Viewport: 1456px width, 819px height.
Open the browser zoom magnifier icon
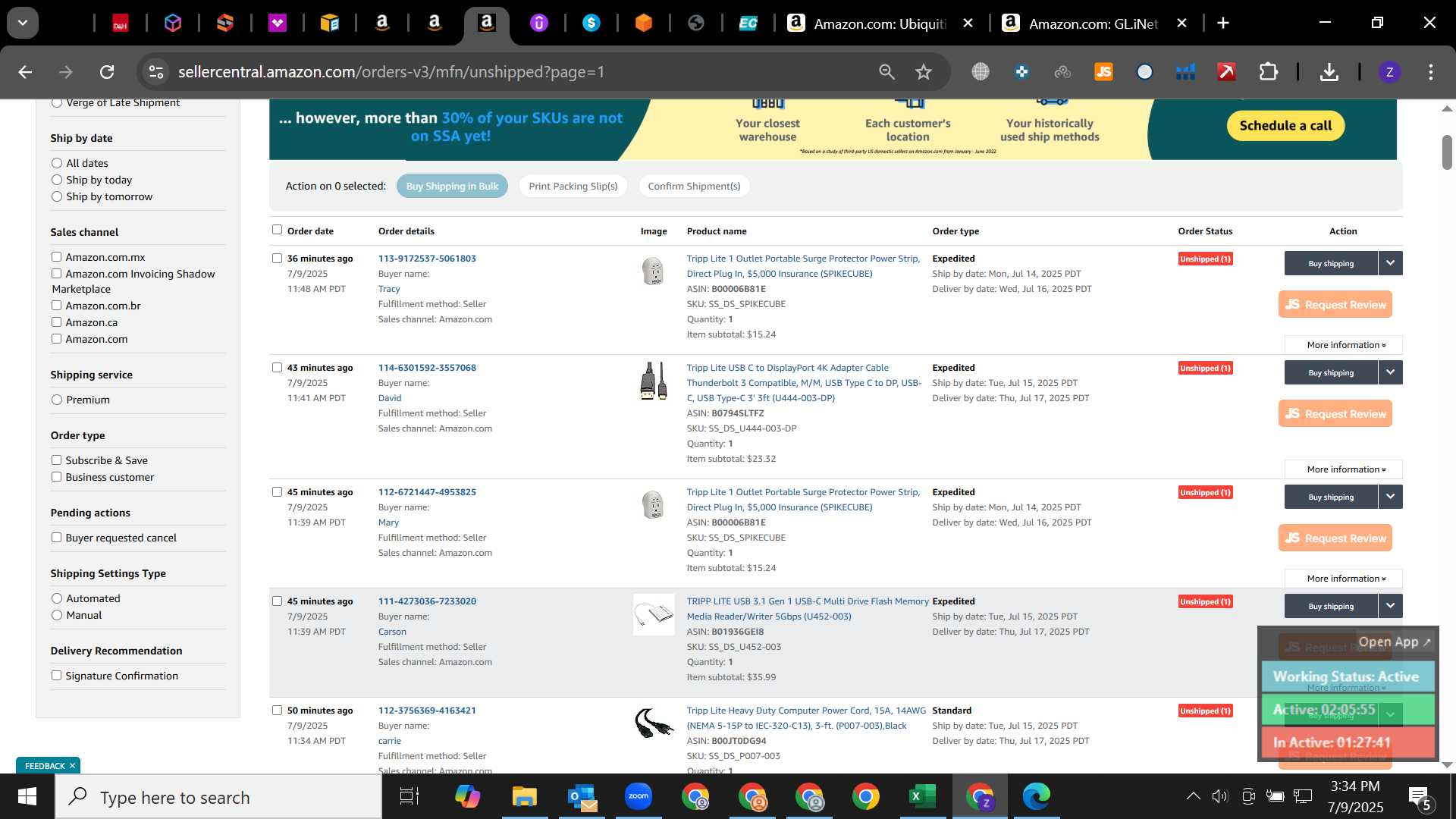886,72
